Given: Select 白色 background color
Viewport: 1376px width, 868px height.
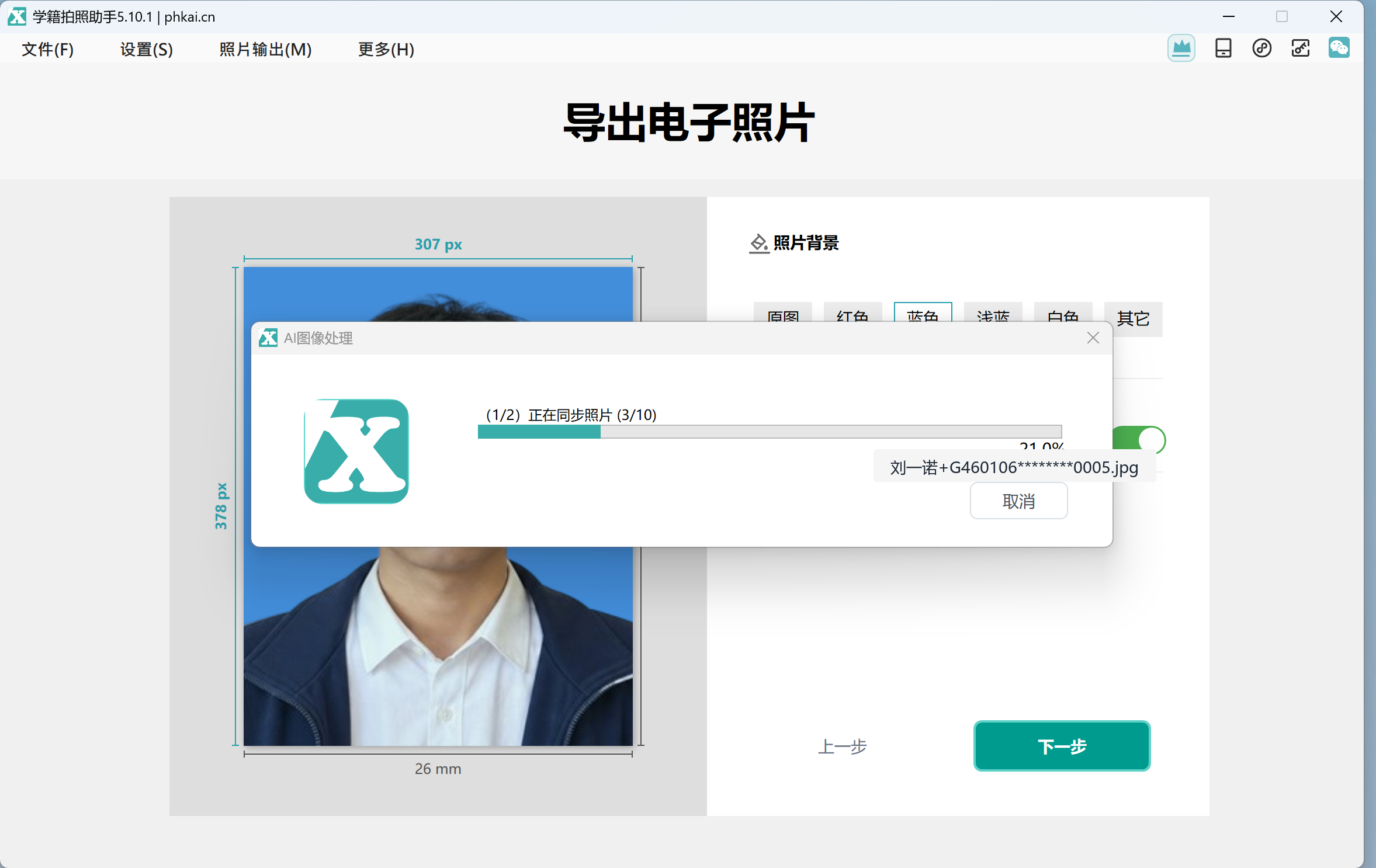Looking at the screenshot, I should point(1063,313).
